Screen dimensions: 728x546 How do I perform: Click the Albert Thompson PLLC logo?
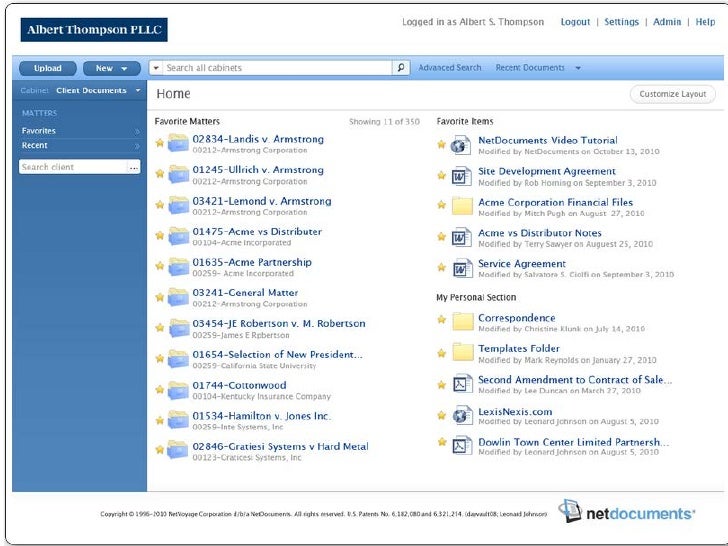coord(94,30)
